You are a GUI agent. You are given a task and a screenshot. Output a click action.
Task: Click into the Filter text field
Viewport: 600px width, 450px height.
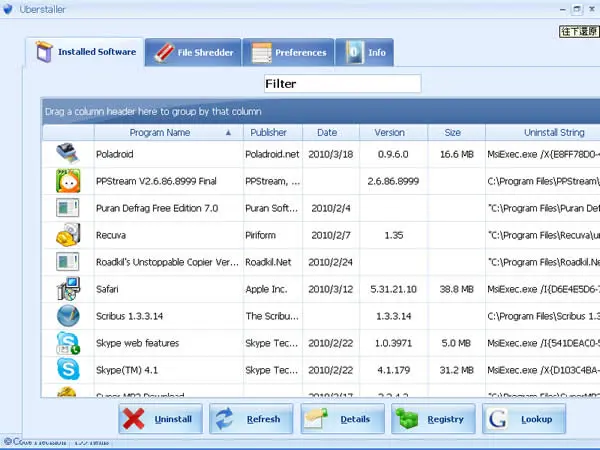click(x=342, y=83)
